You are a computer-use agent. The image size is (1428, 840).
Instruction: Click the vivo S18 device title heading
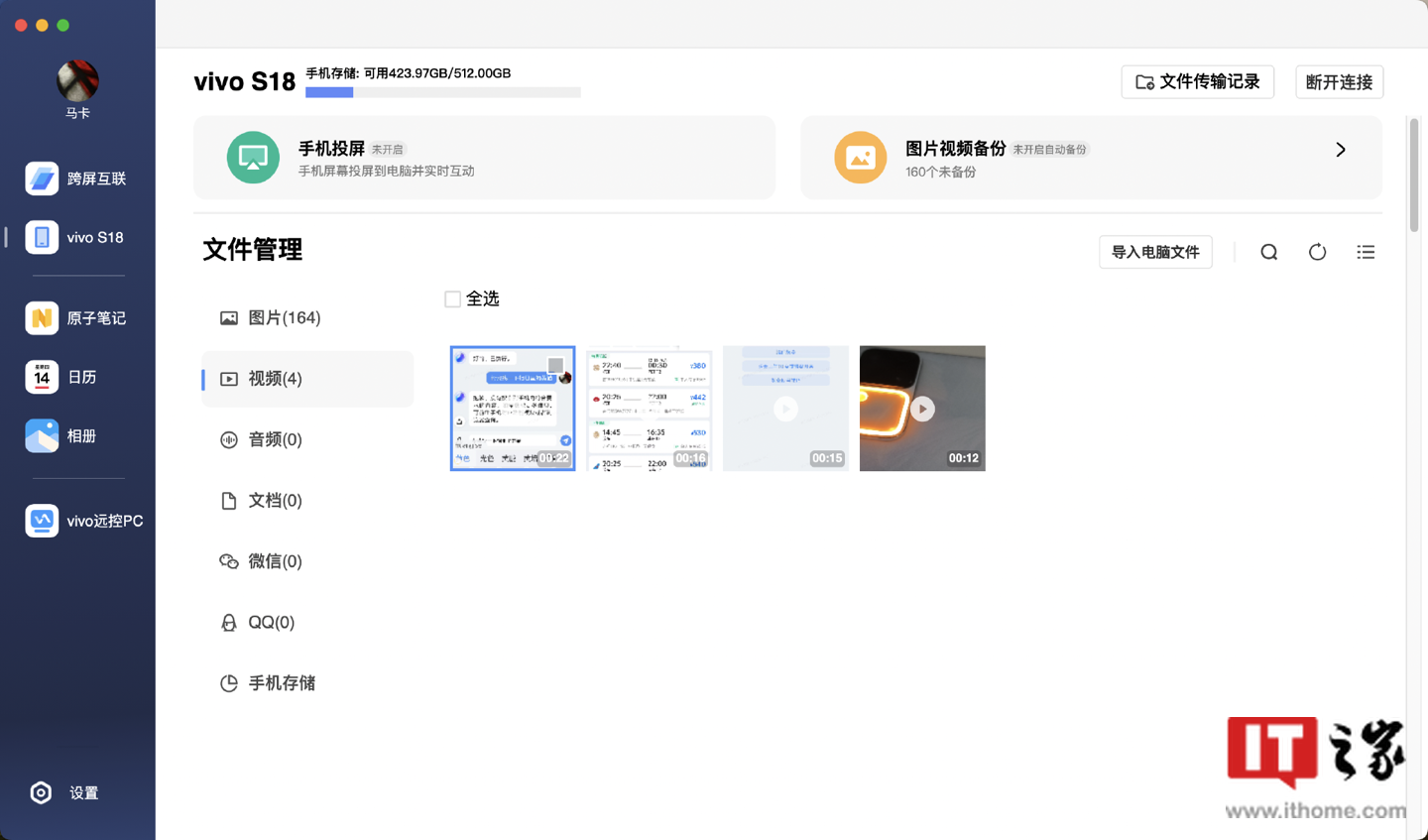coord(245,81)
